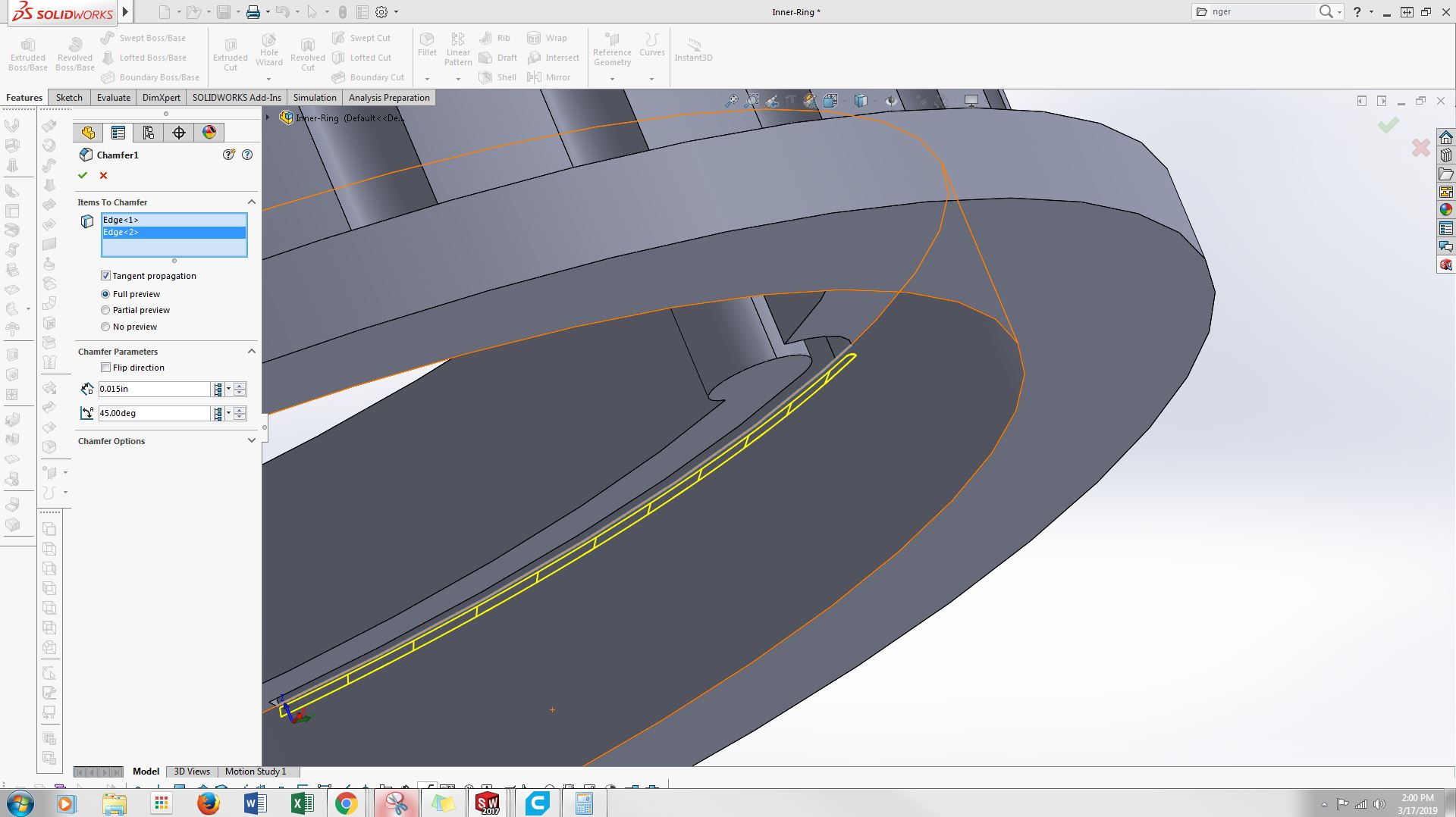Switch to the PropertyManager tab icon

tap(118, 133)
